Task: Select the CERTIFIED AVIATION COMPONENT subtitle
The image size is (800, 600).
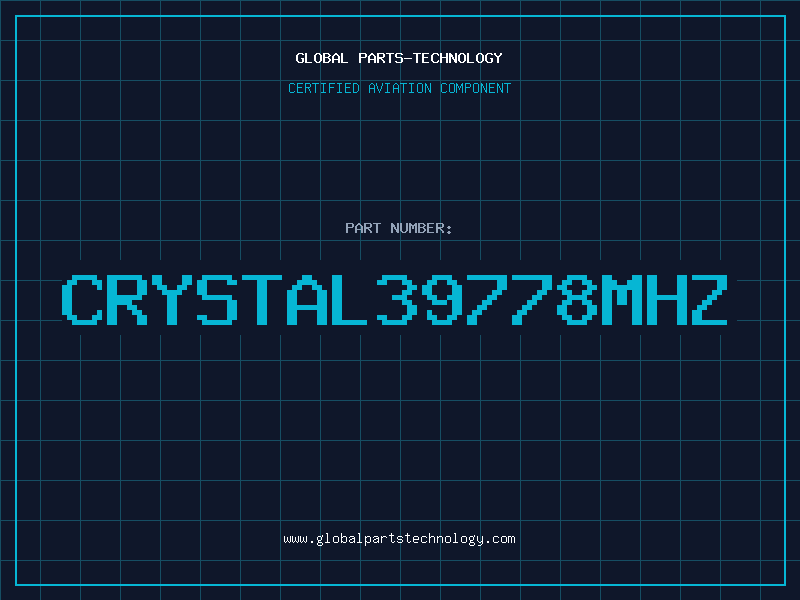Action: pyautogui.click(x=399, y=88)
